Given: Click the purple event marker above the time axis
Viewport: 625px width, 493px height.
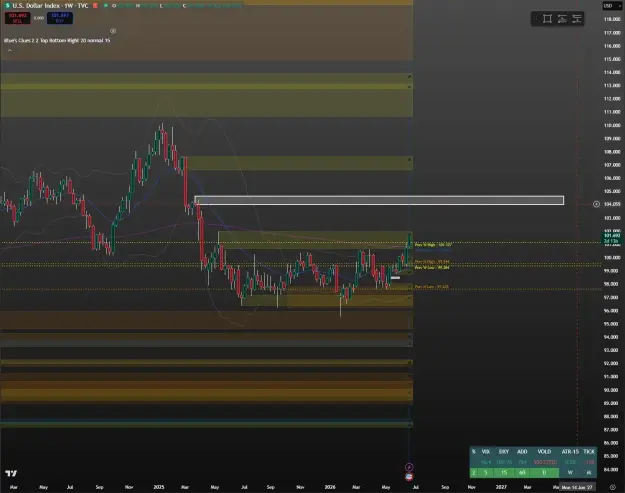Looking at the screenshot, I should [409, 467].
